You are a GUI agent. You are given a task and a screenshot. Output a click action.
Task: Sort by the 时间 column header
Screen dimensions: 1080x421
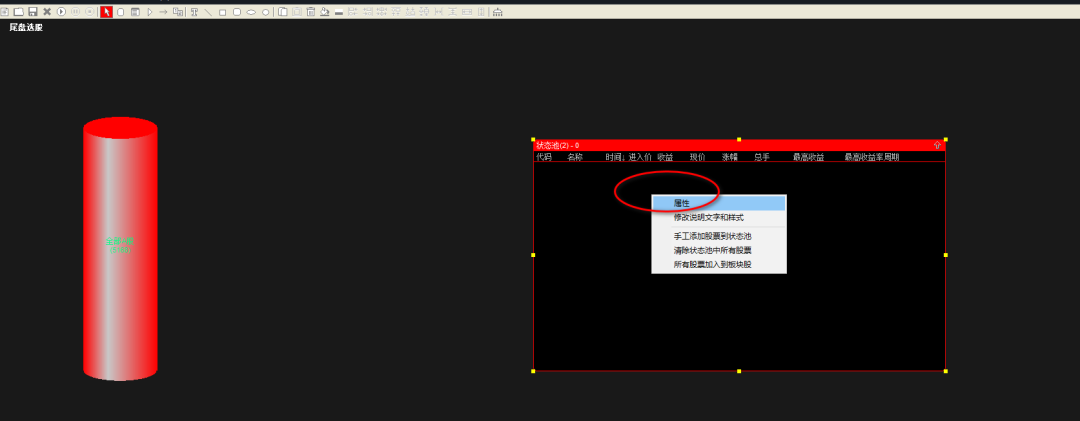[615, 157]
